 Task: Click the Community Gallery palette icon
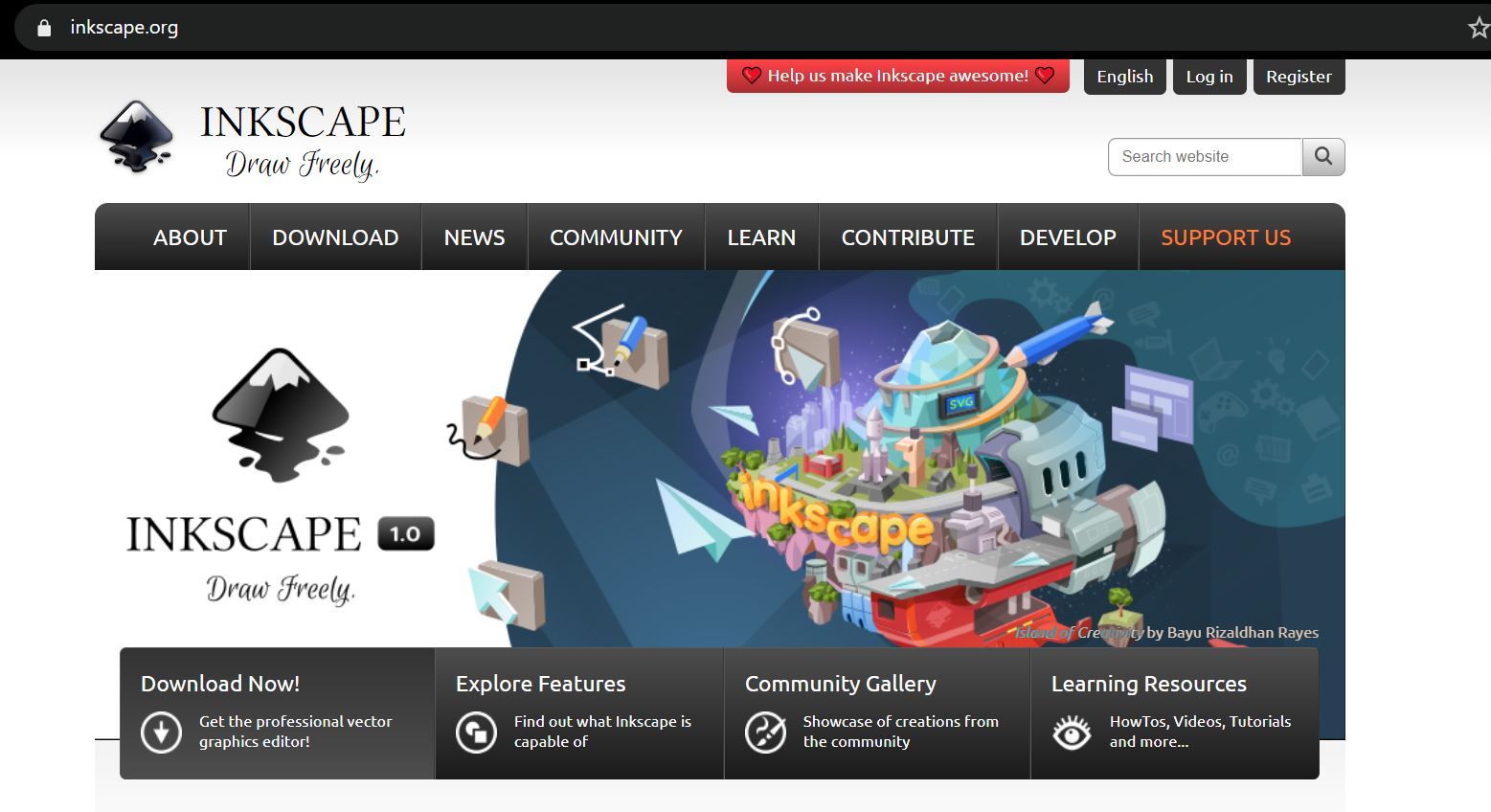(765, 733)
